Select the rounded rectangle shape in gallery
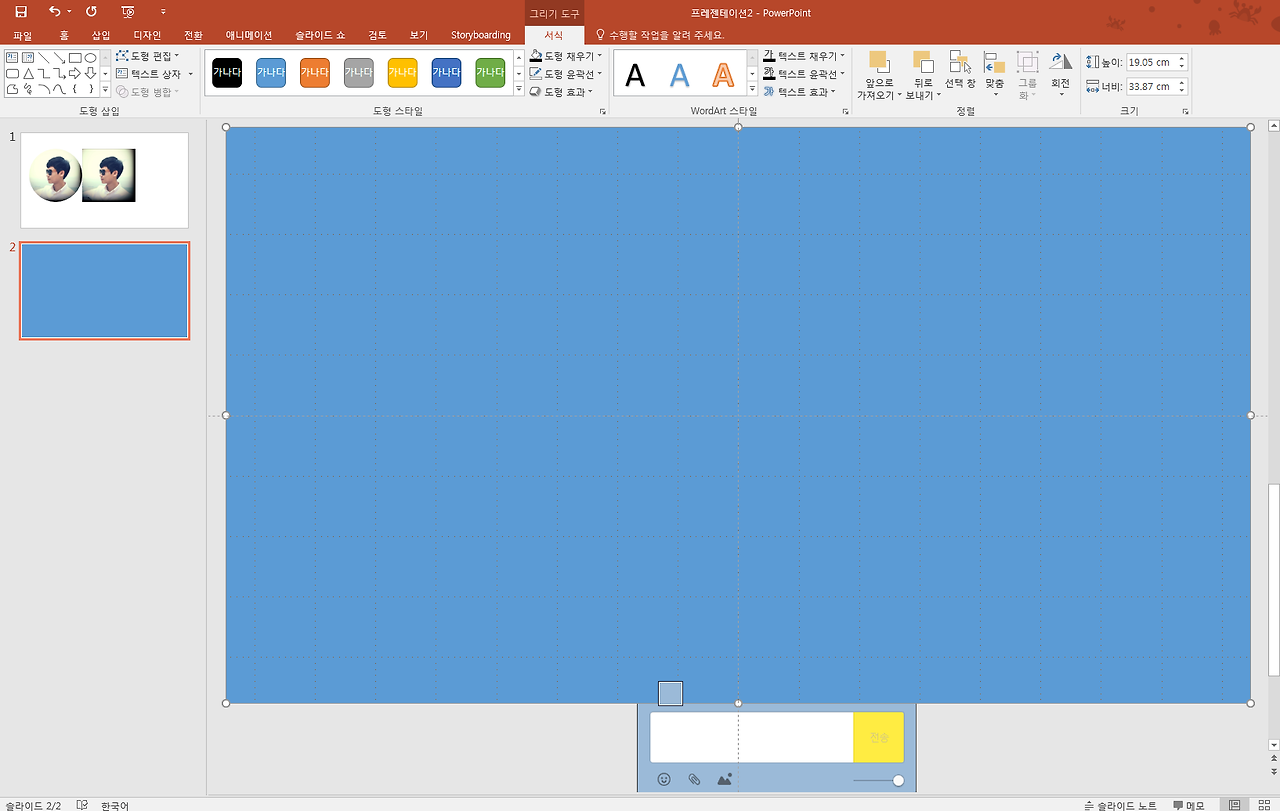The height and width of the screenshot is (811, 1280). 12,74
